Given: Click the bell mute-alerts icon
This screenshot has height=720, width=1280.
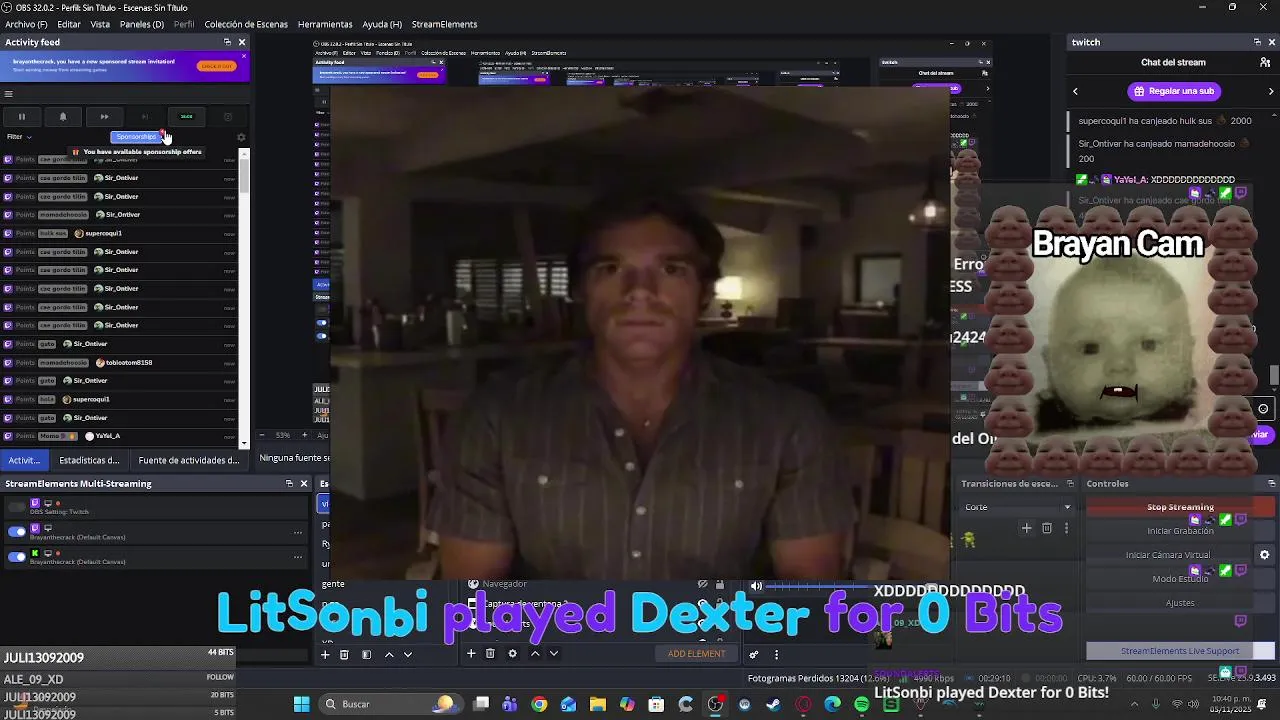Looking at the screenshot, I should click(62, 117).
